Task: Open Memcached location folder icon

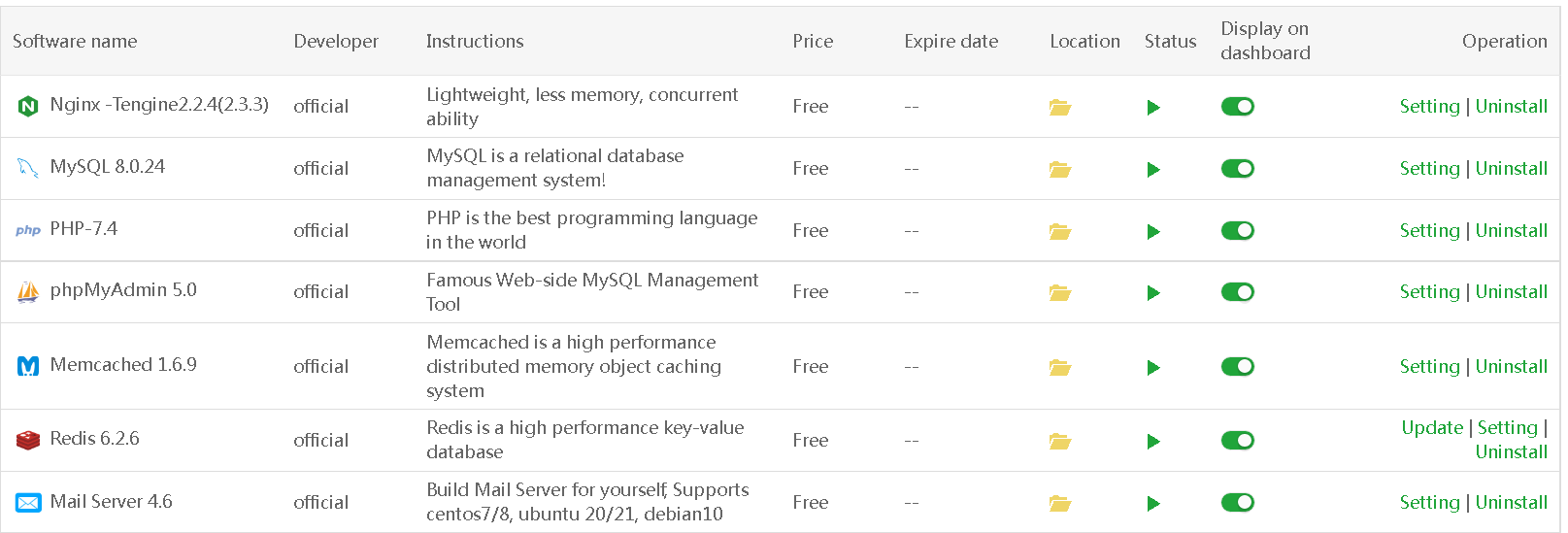Action: (x=1059, y=367)
